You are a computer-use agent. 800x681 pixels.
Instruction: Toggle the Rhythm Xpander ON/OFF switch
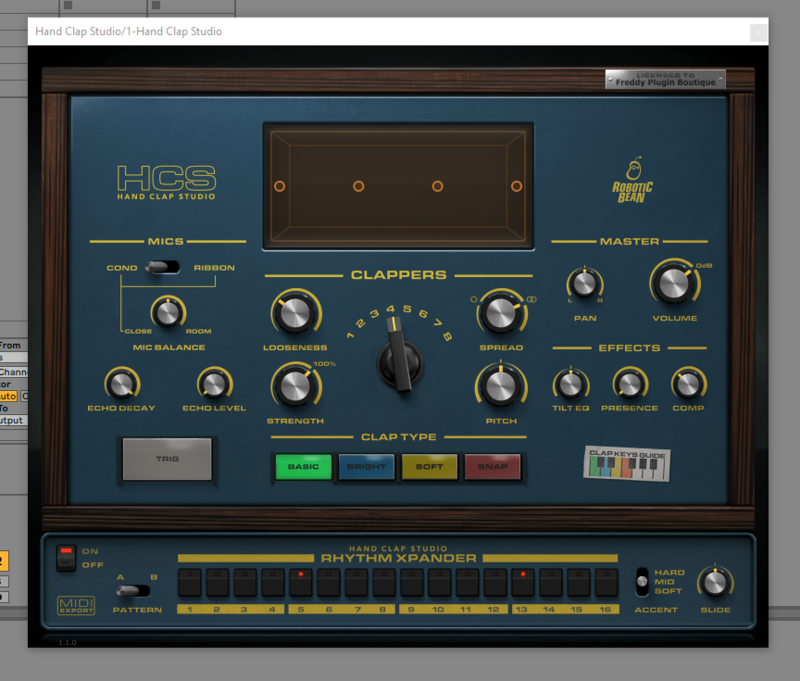(x=66, y=558)
